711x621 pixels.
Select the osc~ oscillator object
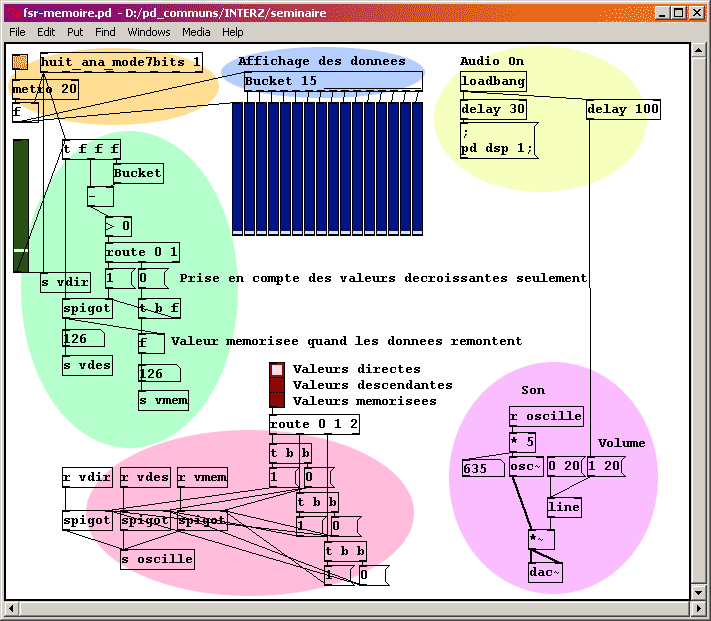(525, 467)
